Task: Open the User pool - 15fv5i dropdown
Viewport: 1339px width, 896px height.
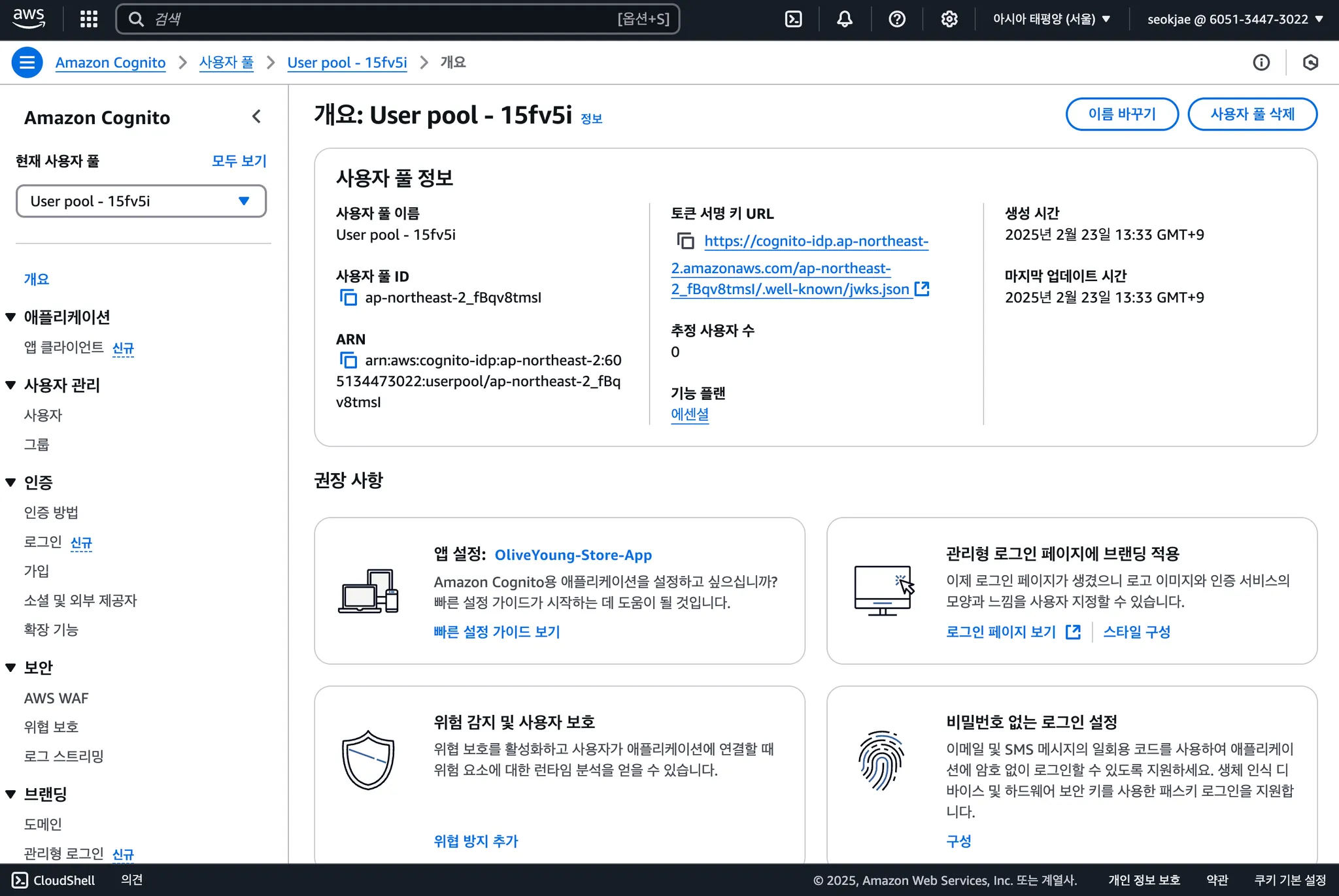Action: click(x=141, y=201)
